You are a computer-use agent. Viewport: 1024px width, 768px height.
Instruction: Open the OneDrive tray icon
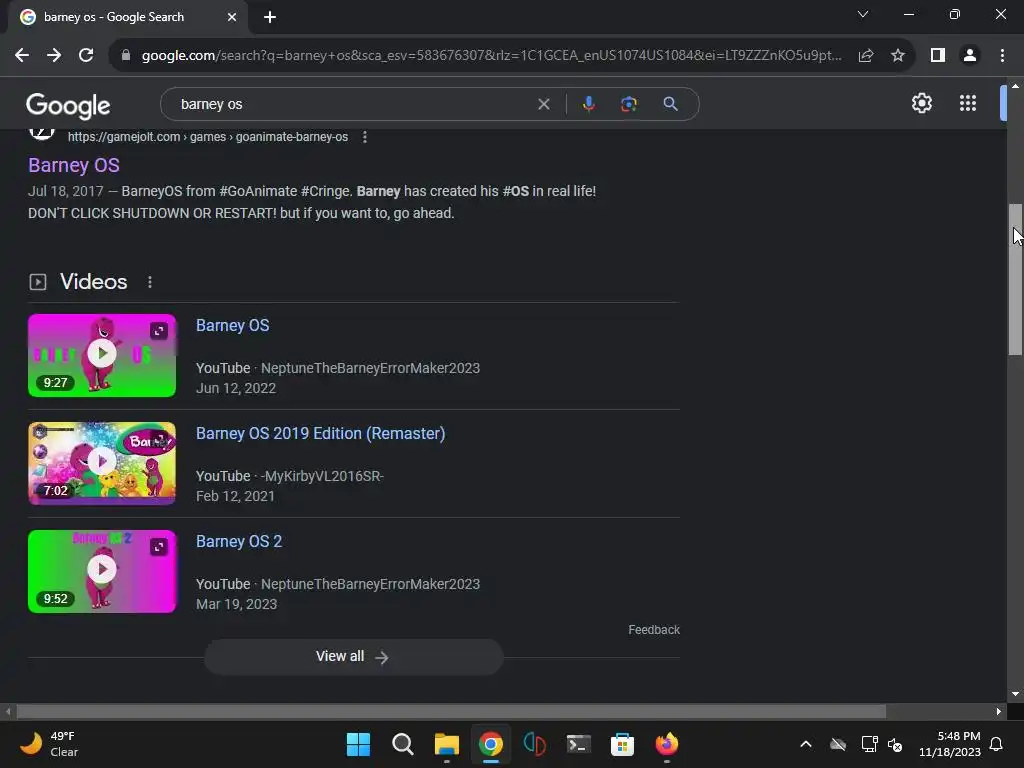pos(838,744)
